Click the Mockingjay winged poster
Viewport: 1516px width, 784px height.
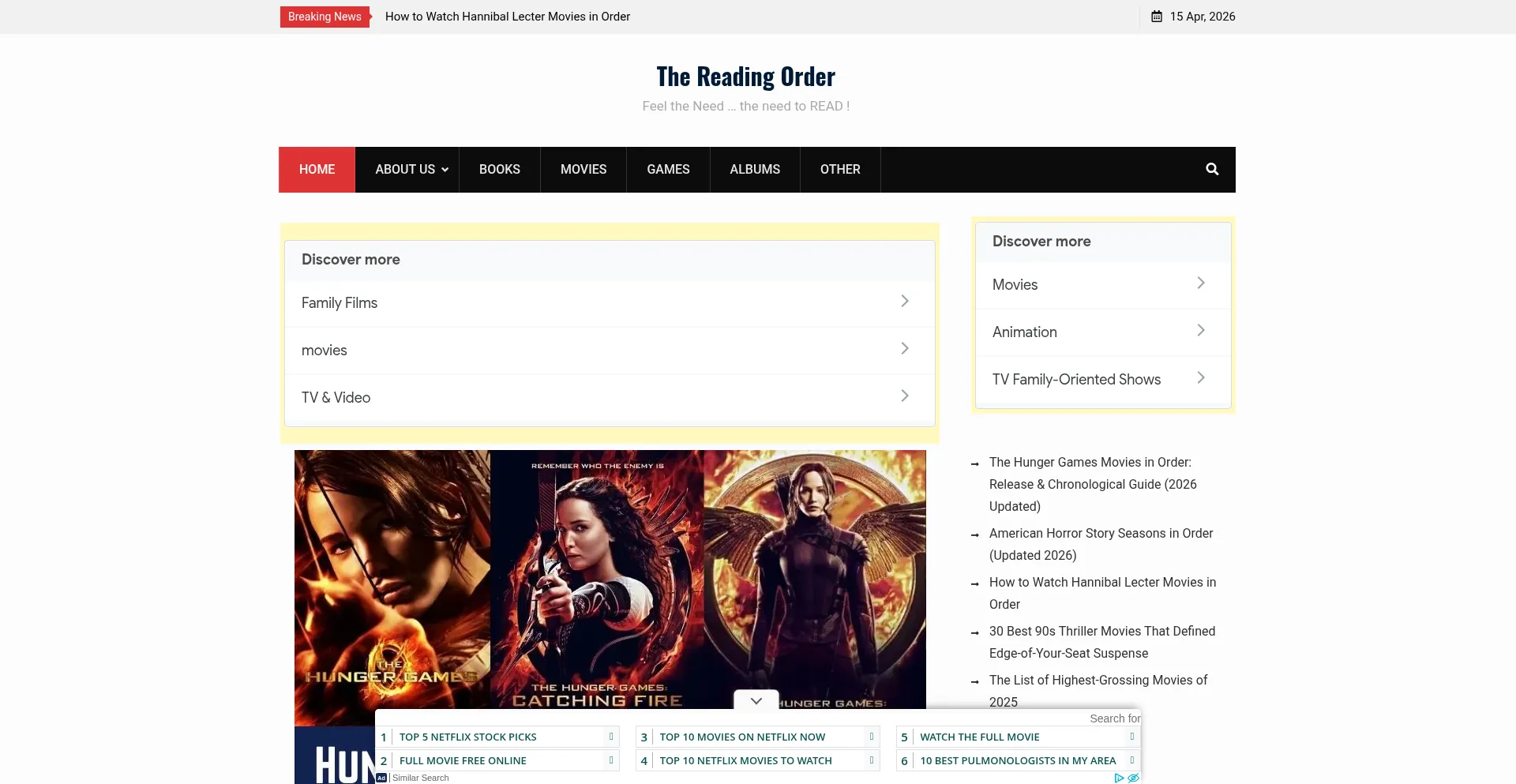[815, 579]
